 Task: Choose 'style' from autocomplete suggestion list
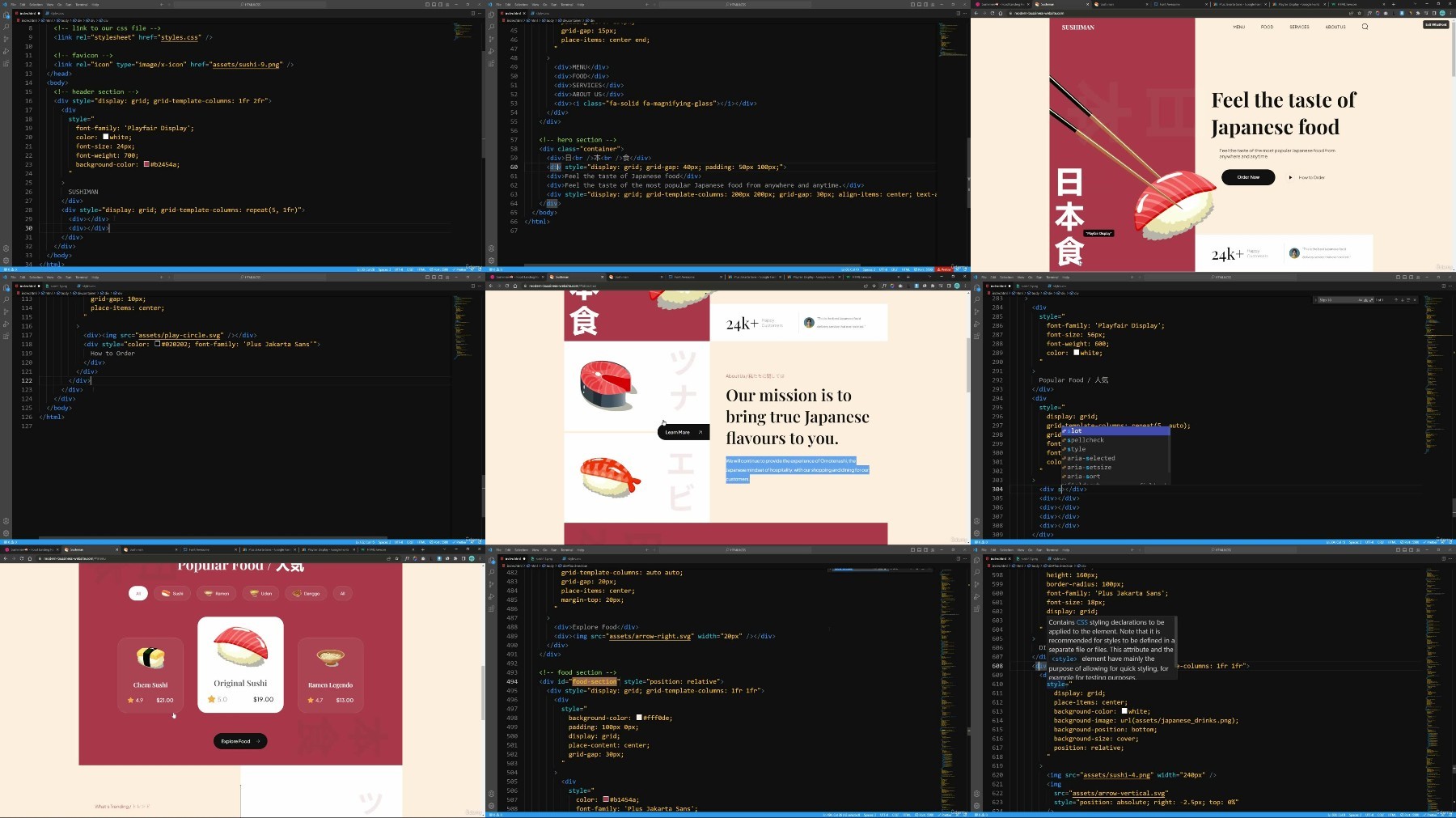pos(1115,449)
